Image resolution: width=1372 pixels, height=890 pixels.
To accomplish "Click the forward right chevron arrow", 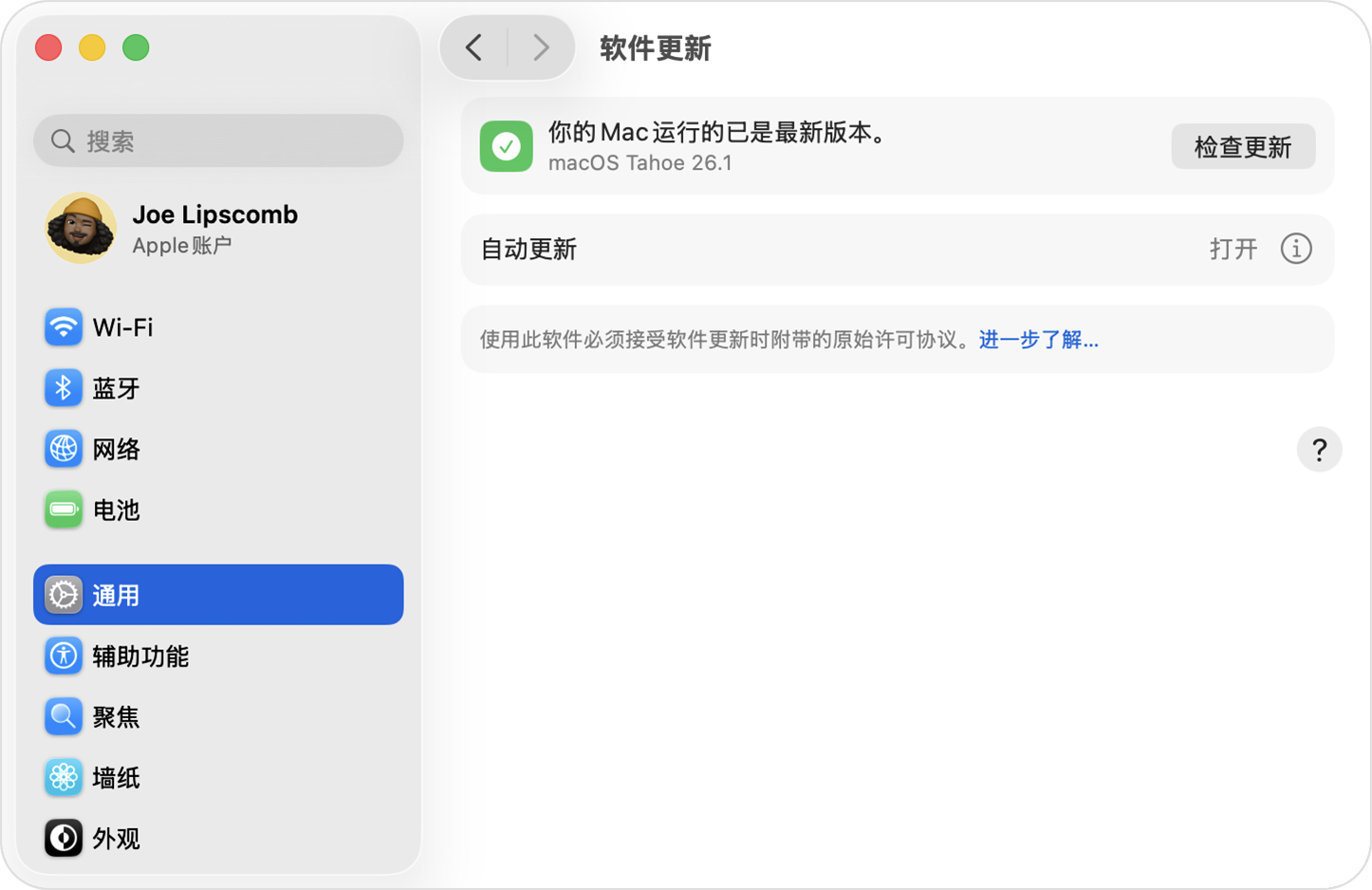I will pos(540,46).
